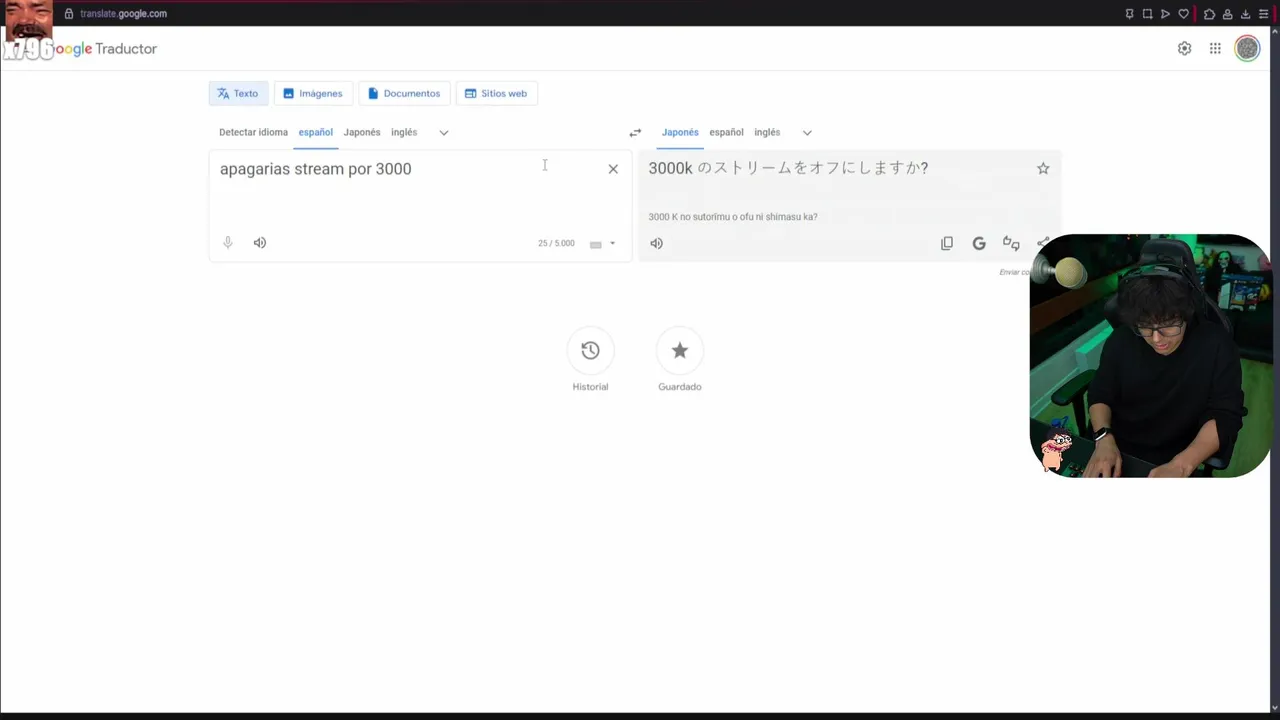Image resolution: width=1280 pixels, height=720 pixels.
Task: Click the Japanese translated text
Action: coord(788,168)
